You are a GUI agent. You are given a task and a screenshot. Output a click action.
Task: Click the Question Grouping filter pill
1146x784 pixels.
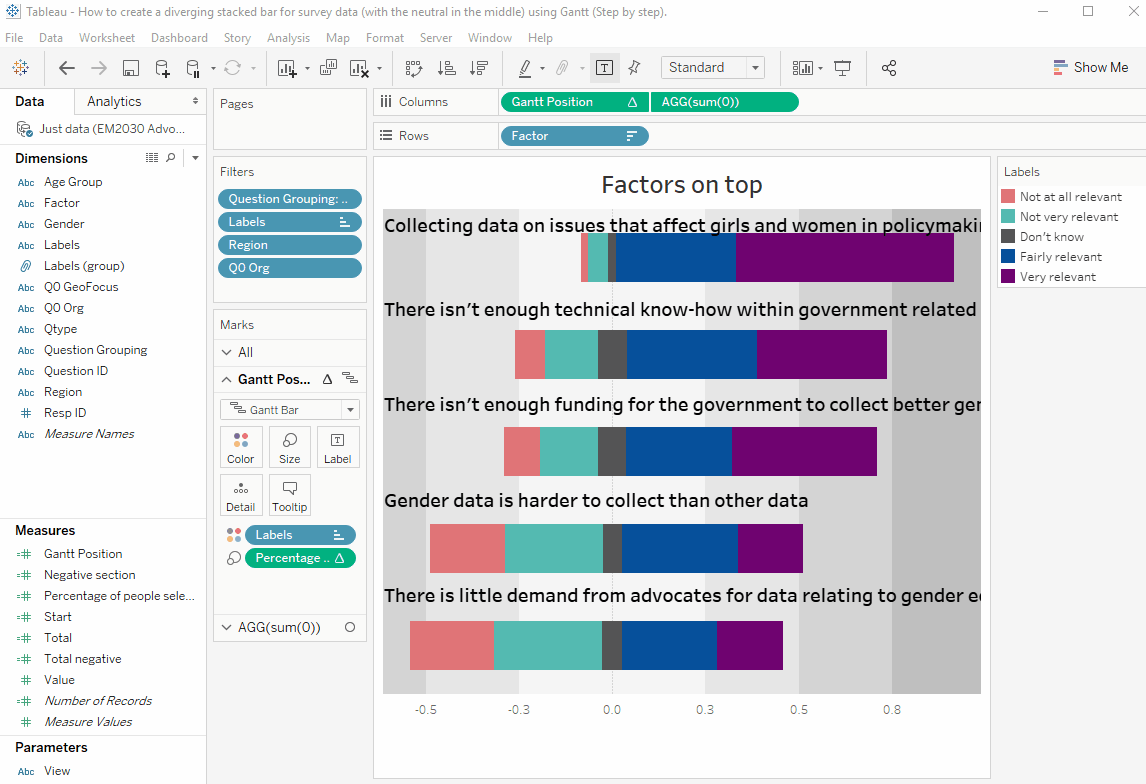pyautogui.click(x=290, y=199)
